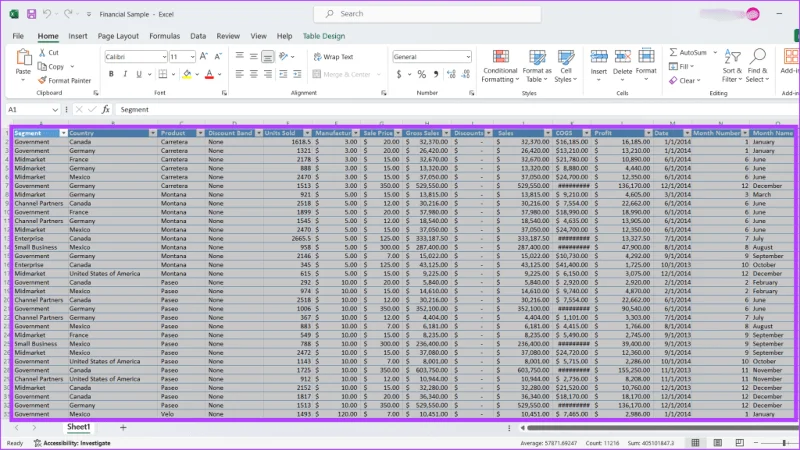Decrease the cell indent
The width and height of the screenshot is (800, 450).
point(283,74)
